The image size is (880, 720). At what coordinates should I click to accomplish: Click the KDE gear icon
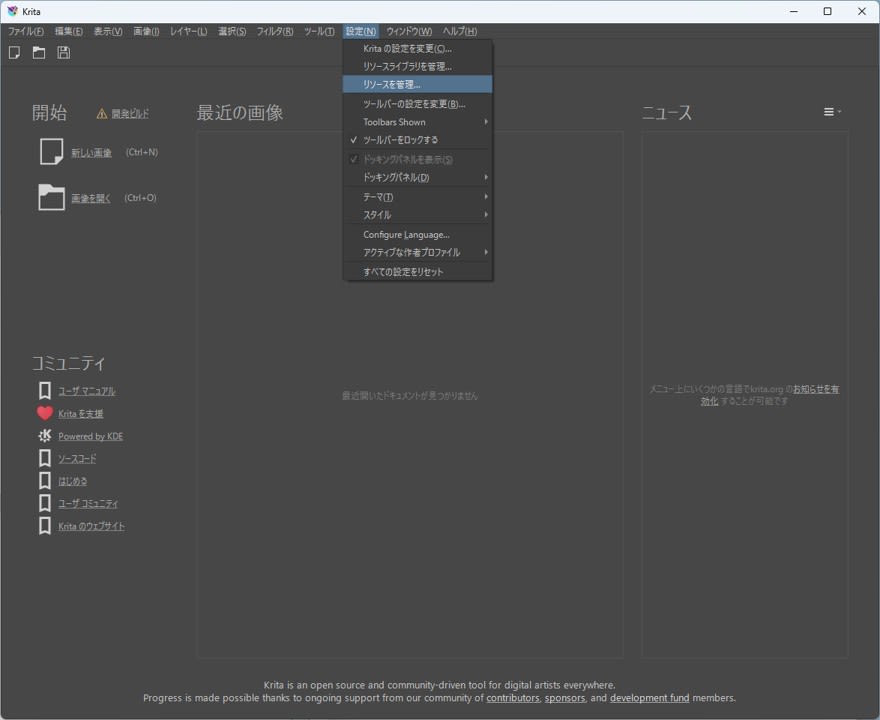click(44, 436)
